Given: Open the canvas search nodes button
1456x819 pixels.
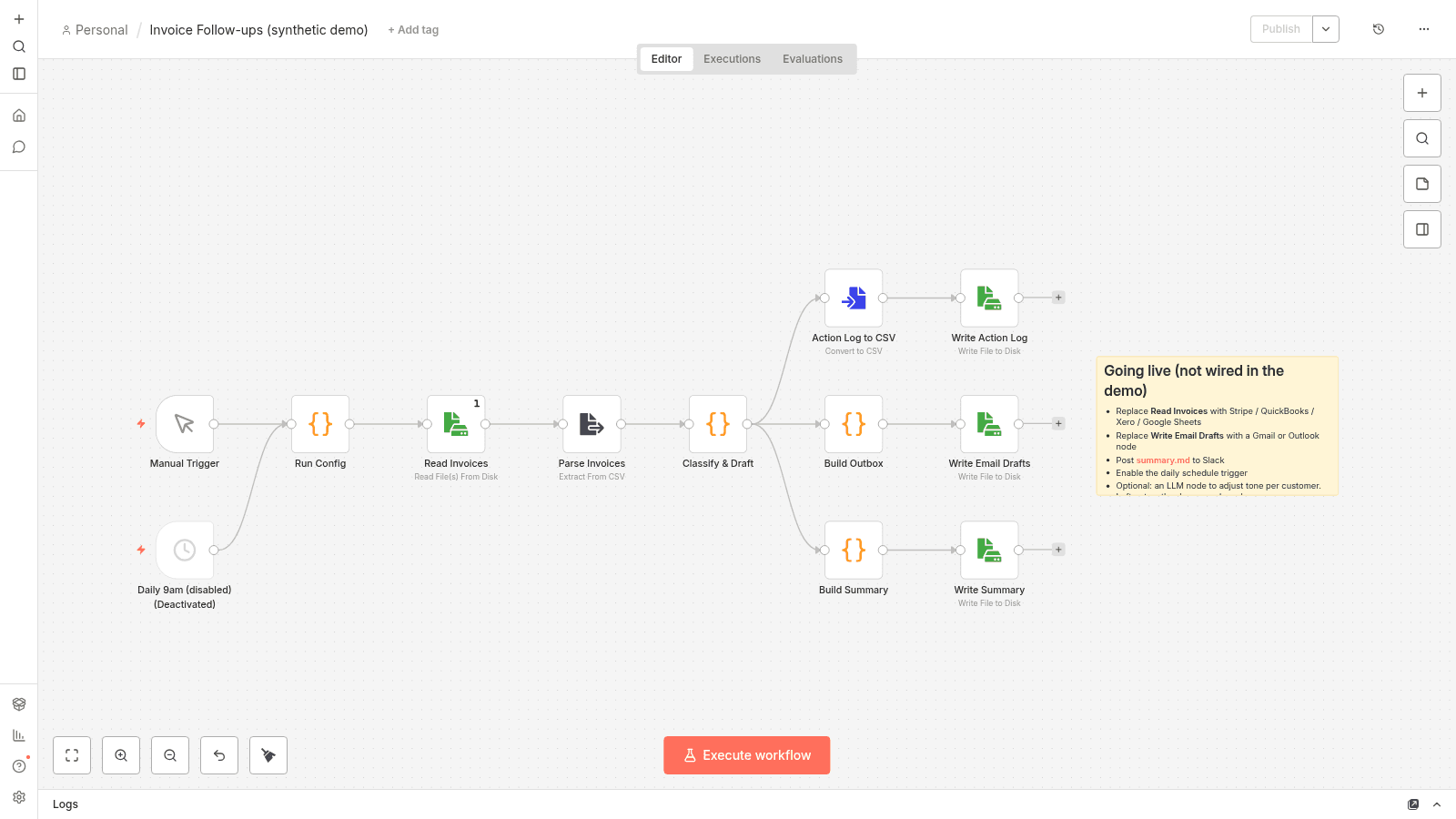Looking at the screenshot, I should click(x=1422, y=138).
